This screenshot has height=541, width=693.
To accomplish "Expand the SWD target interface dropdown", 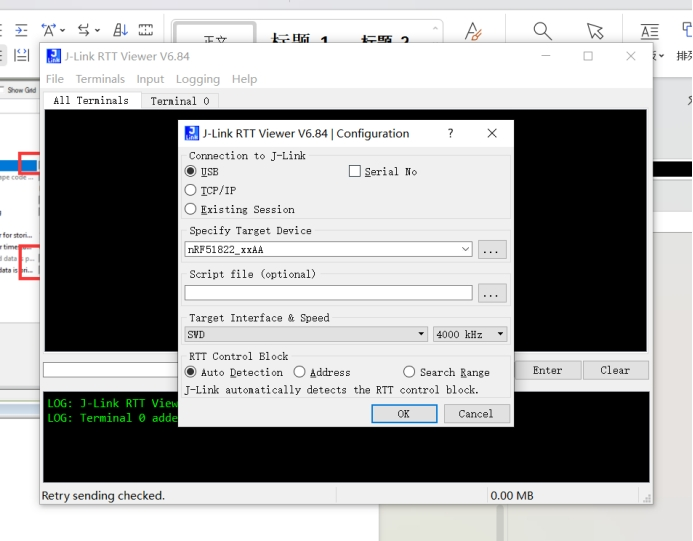I will pyautogui.click(x=306, y=334).
